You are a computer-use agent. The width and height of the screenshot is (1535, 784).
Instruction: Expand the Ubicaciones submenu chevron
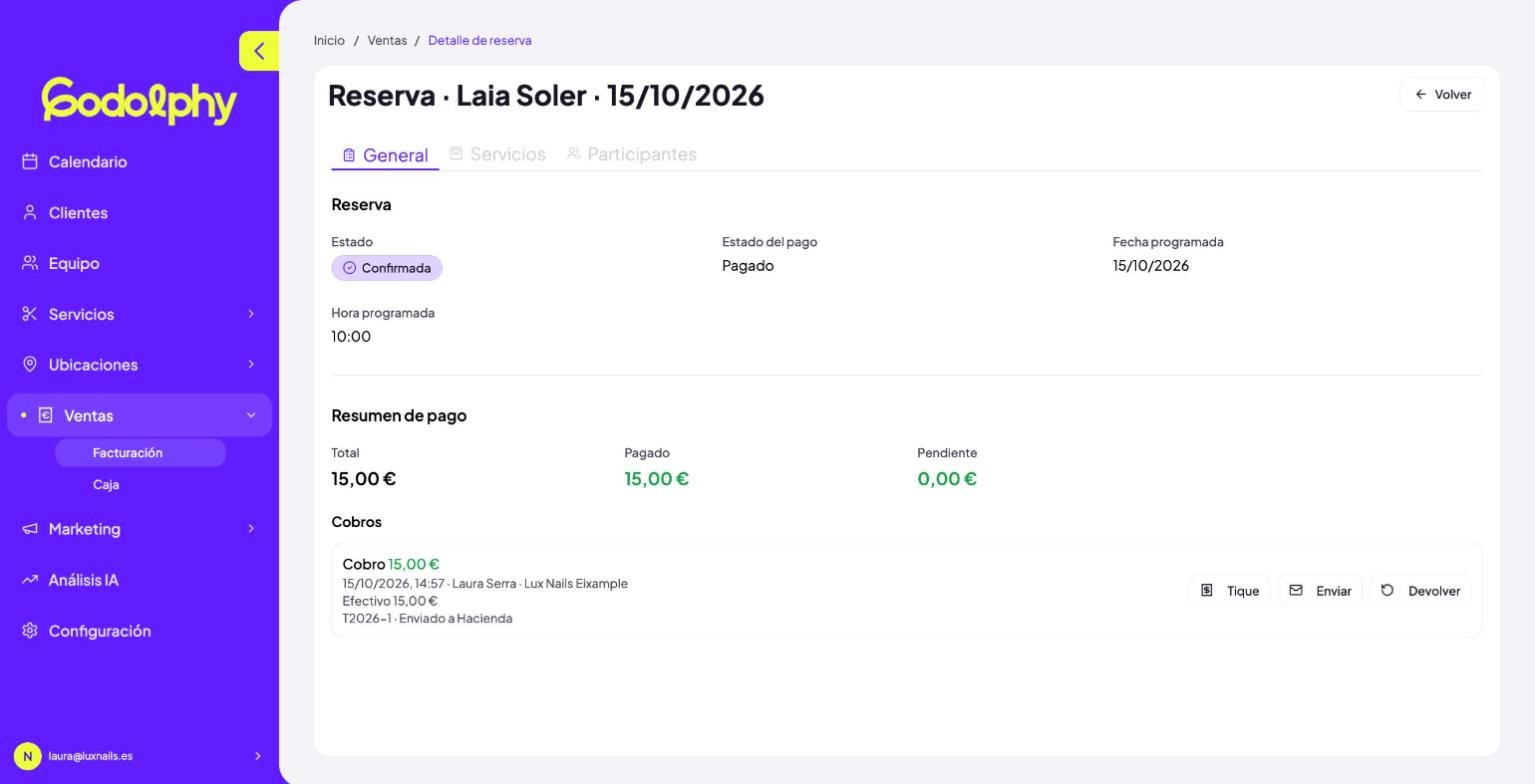click(x=251, y=364)
